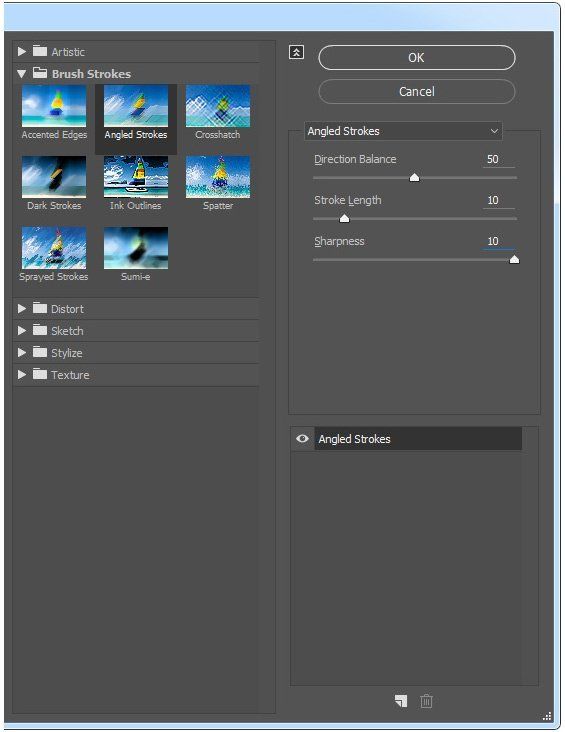Screen dimensions: 565x732
Task: Click the Distort folder icon
Action: coord(40,308)
